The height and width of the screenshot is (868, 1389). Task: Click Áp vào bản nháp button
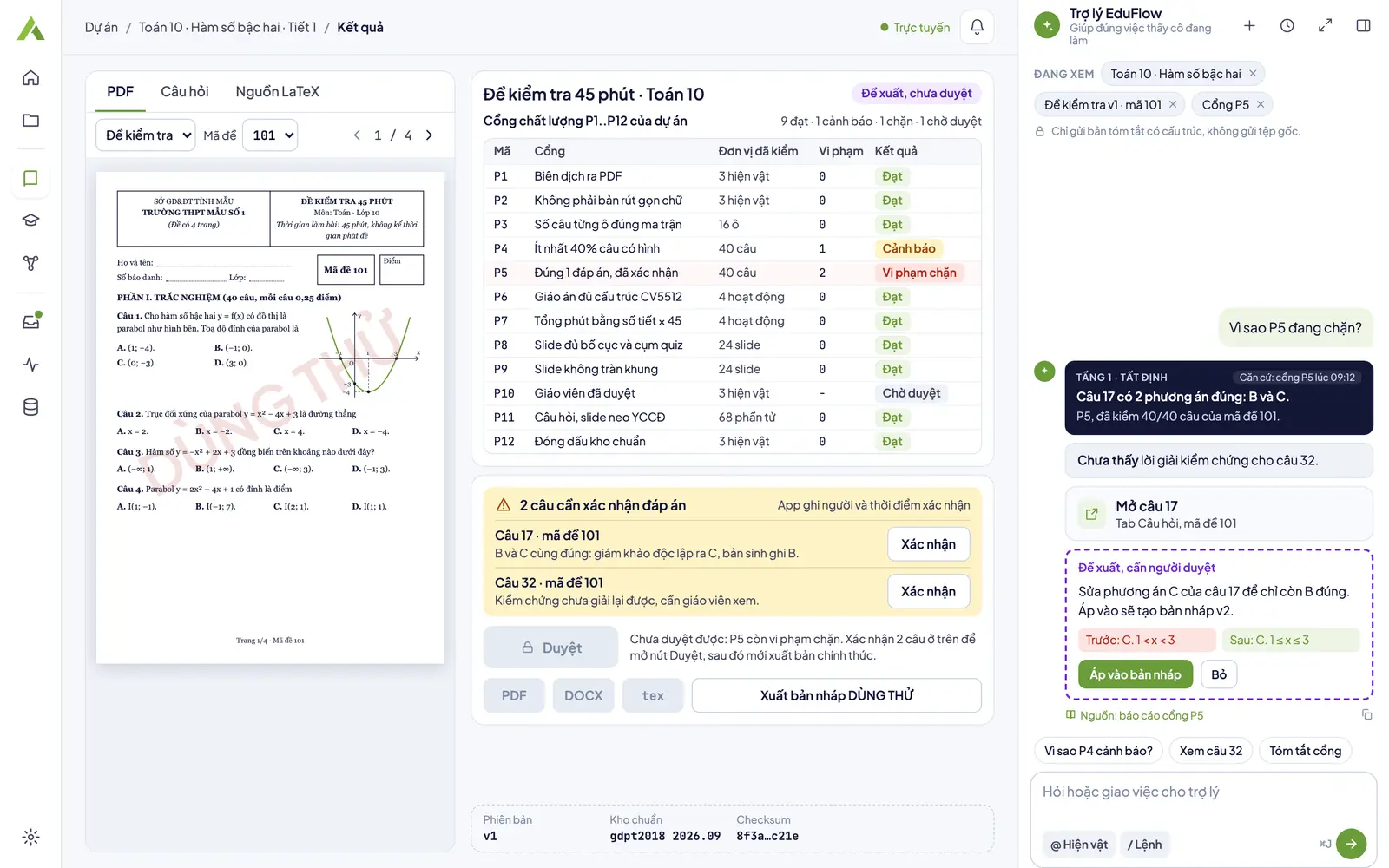tap(1135, 674)
